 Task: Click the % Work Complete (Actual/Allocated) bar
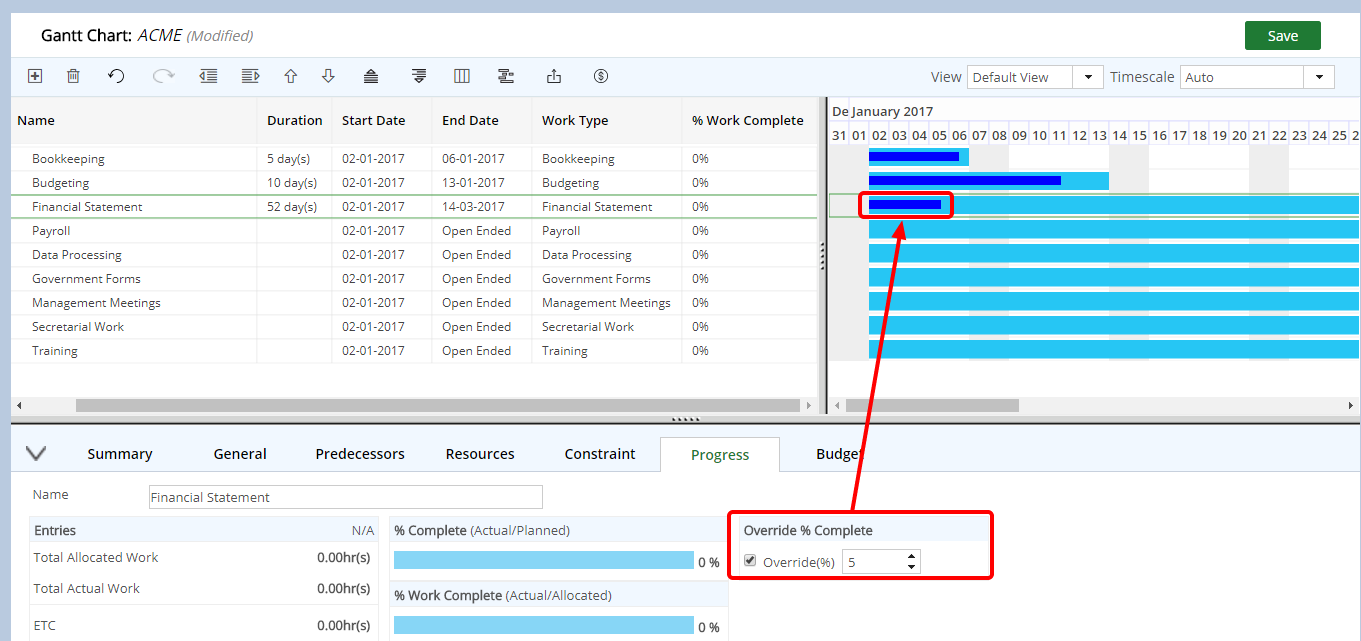[543, 625]
